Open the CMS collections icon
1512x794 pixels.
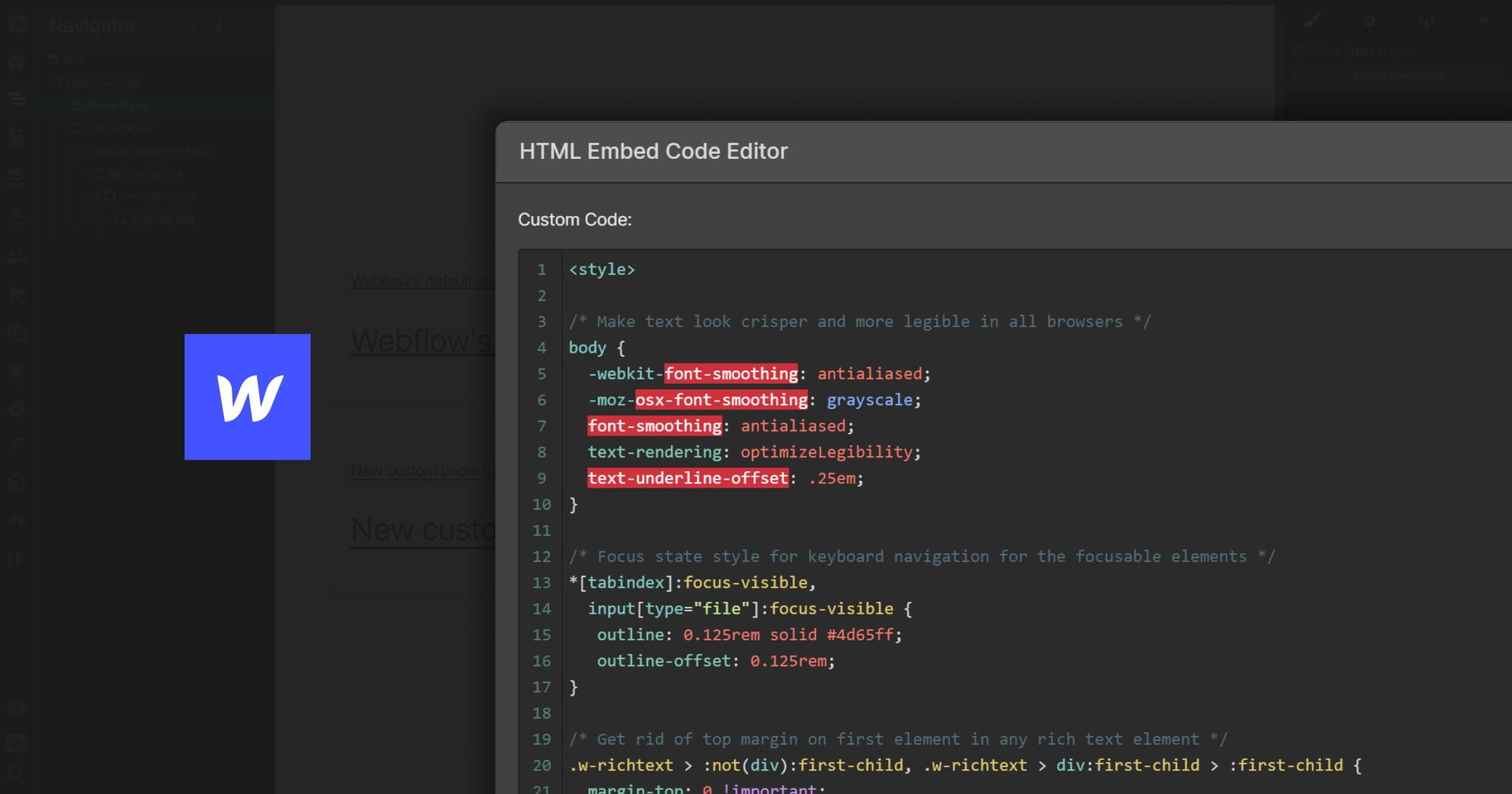(17, 178)
